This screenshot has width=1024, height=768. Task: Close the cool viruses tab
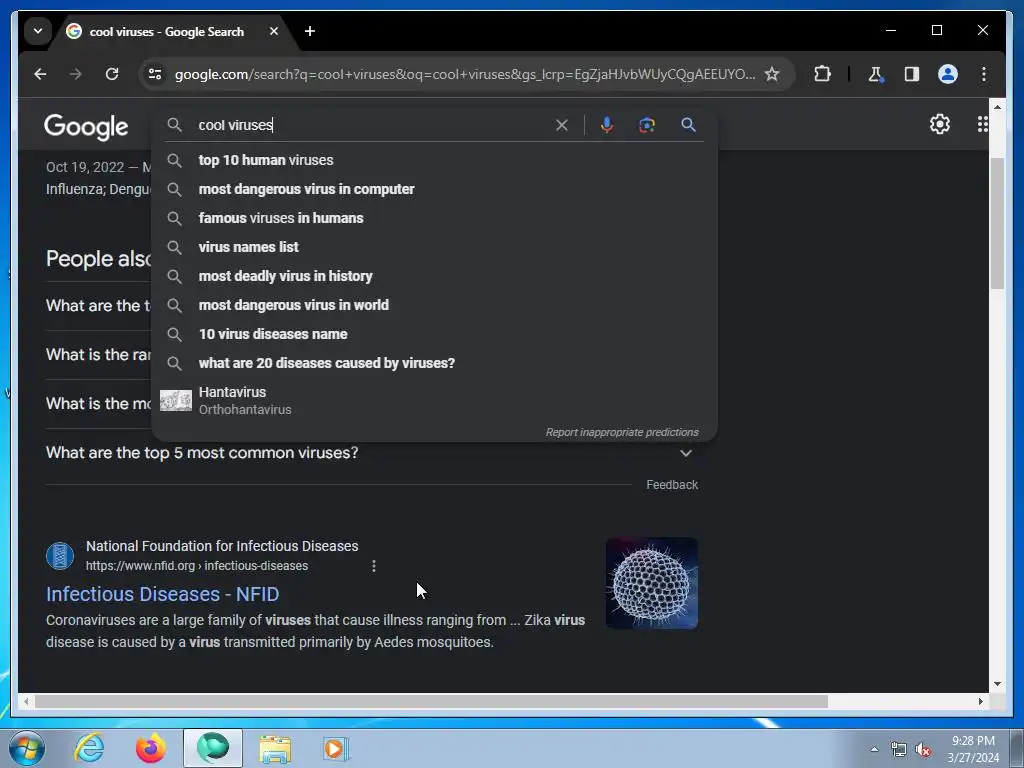click(274, 31)
